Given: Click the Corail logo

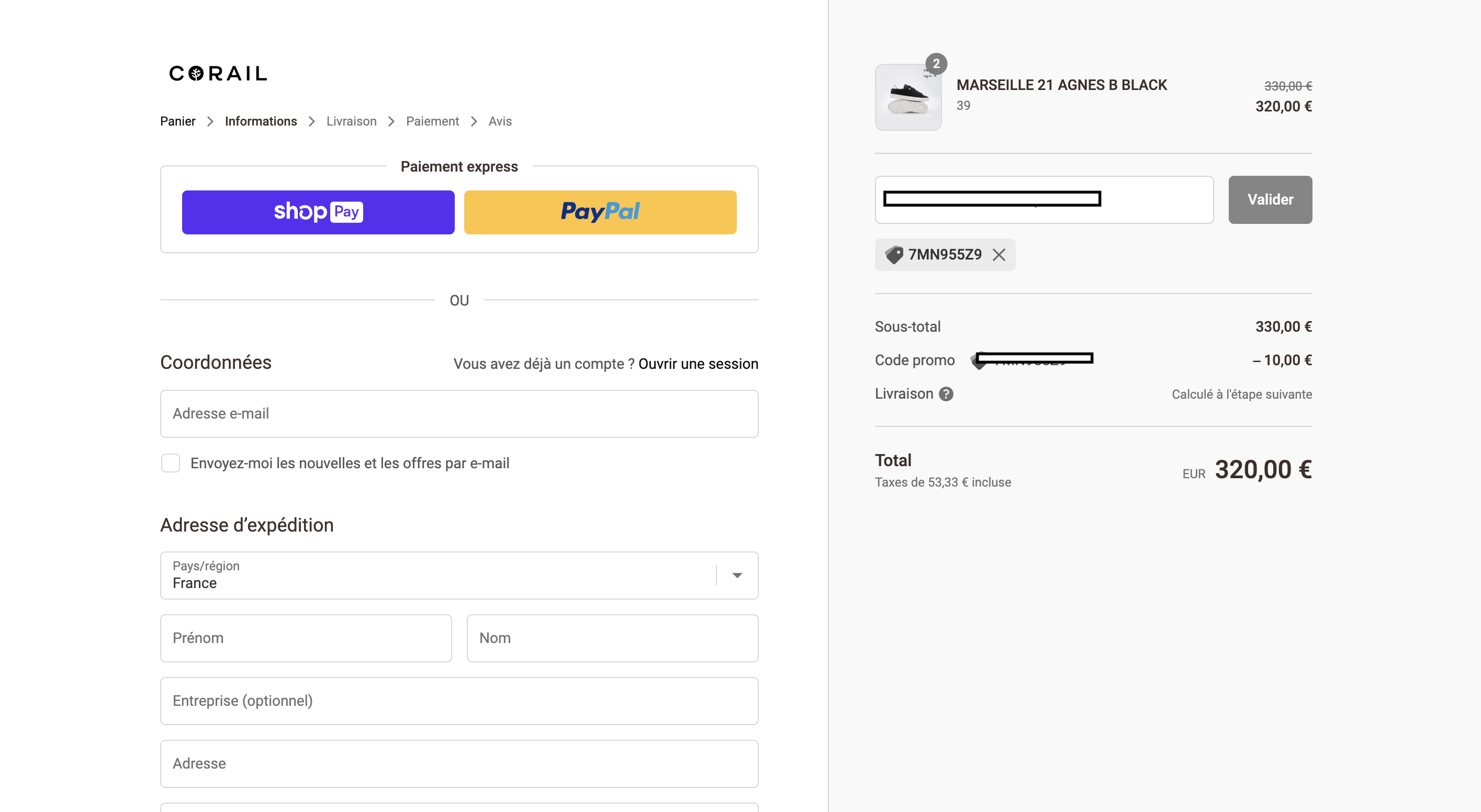Looking at the screenshot, I should click(218, 73).
